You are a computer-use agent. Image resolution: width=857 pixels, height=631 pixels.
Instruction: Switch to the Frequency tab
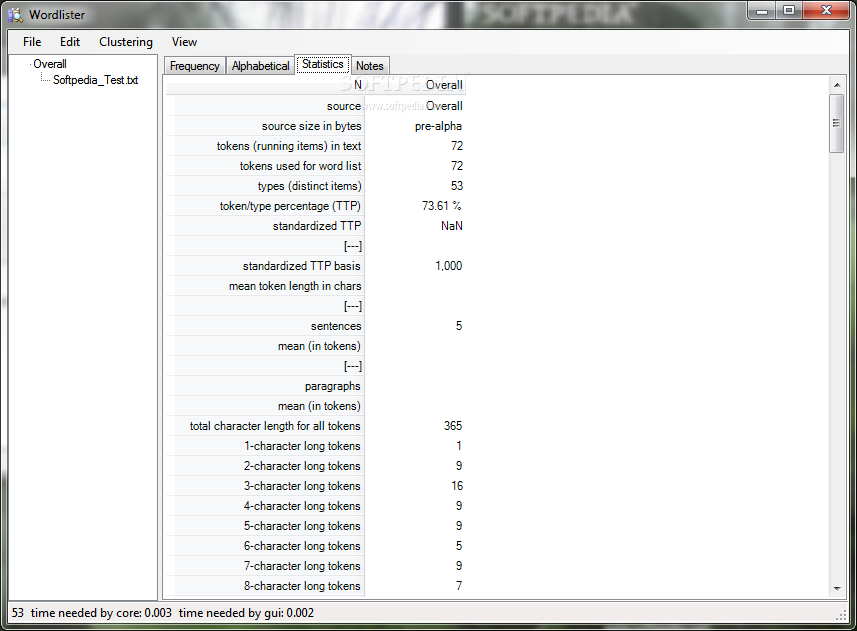pyautogui.click(x=195, y=66)
